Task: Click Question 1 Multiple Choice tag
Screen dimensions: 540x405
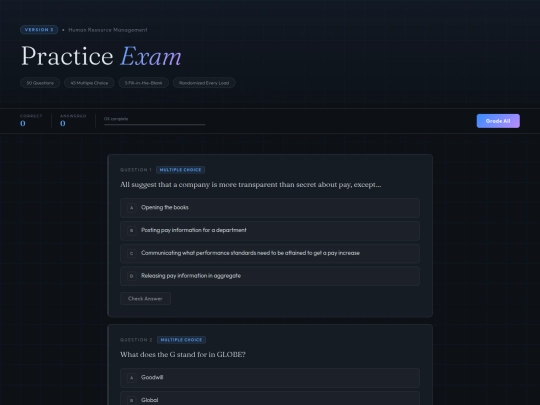Action: 180,170
